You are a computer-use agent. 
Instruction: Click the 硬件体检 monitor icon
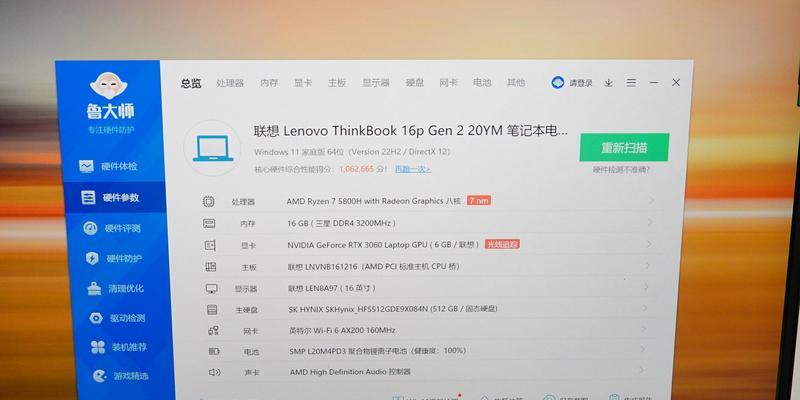pyautogui.click(x=86, y=166)
